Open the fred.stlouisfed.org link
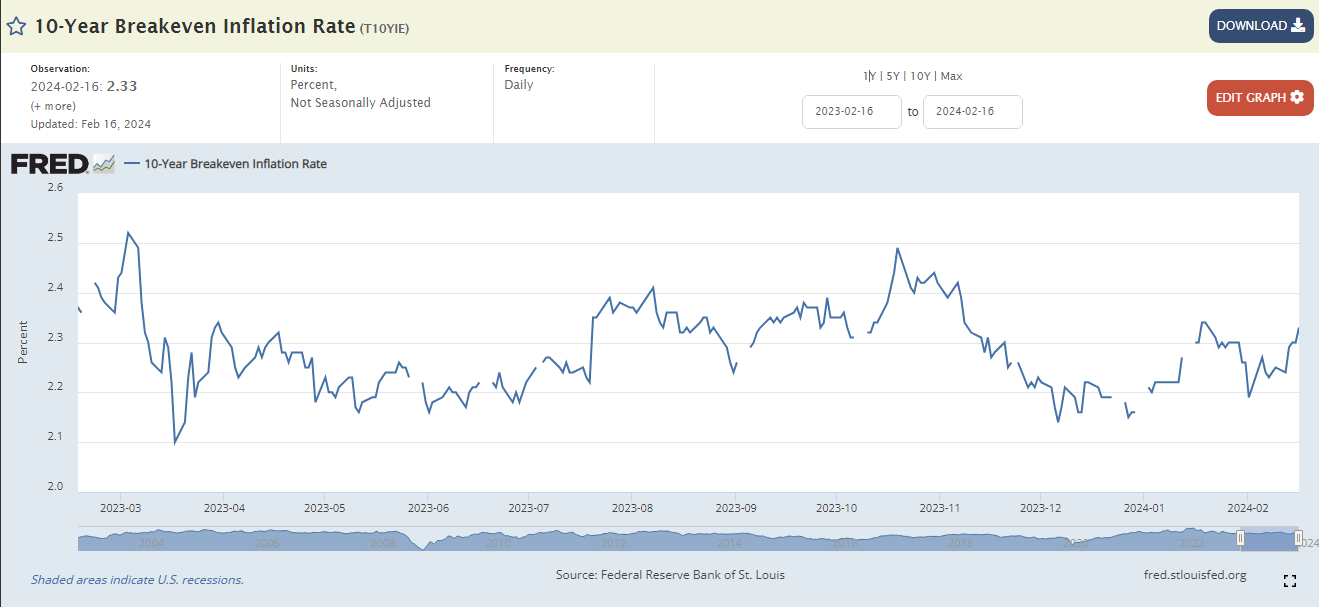The width and height of the screenshot is (1319, 607). point(1194,575)
